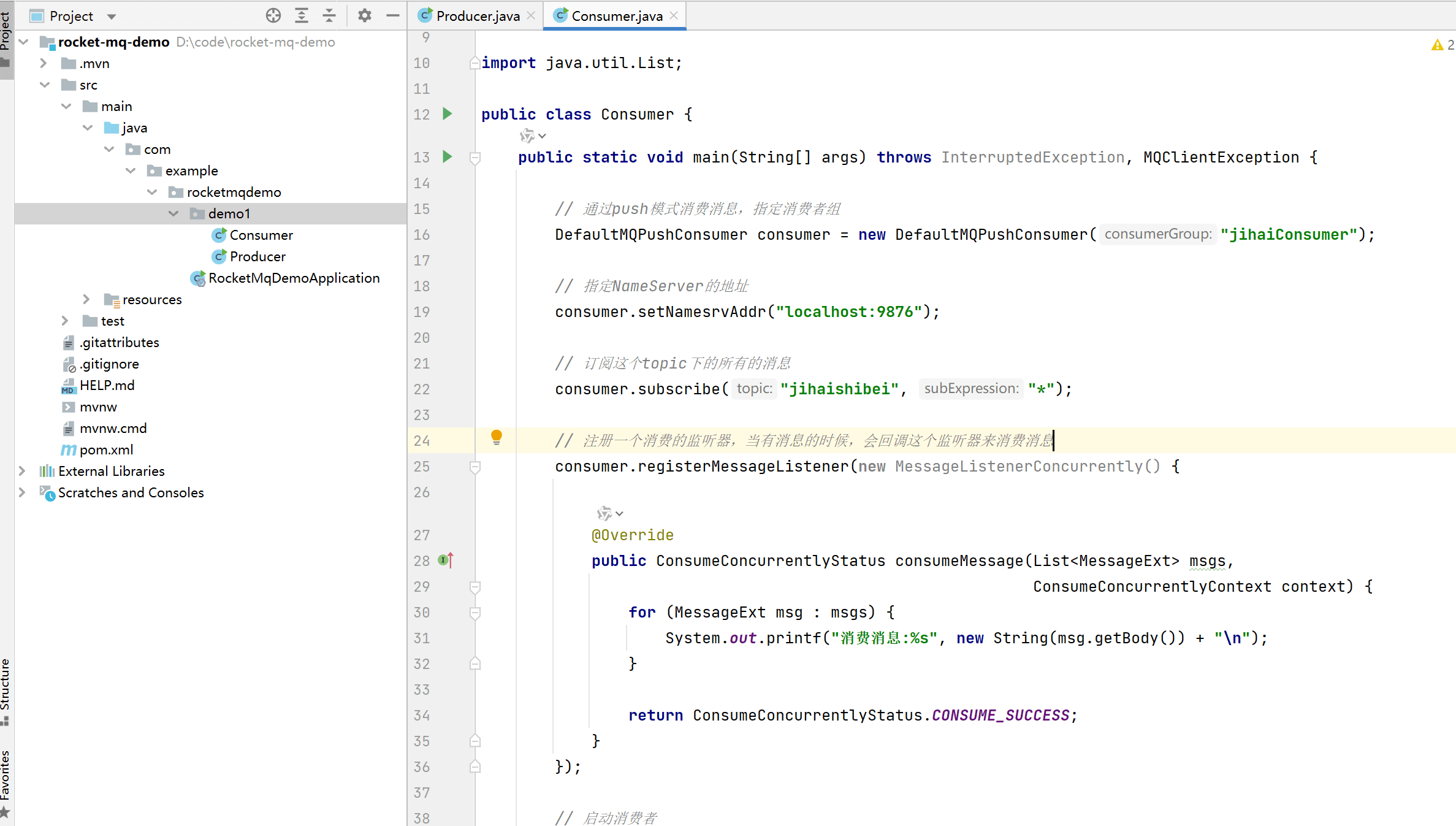Select the rocketmqdemo package in tree
The image size is (1456, 826).
[x=234, y=192]
